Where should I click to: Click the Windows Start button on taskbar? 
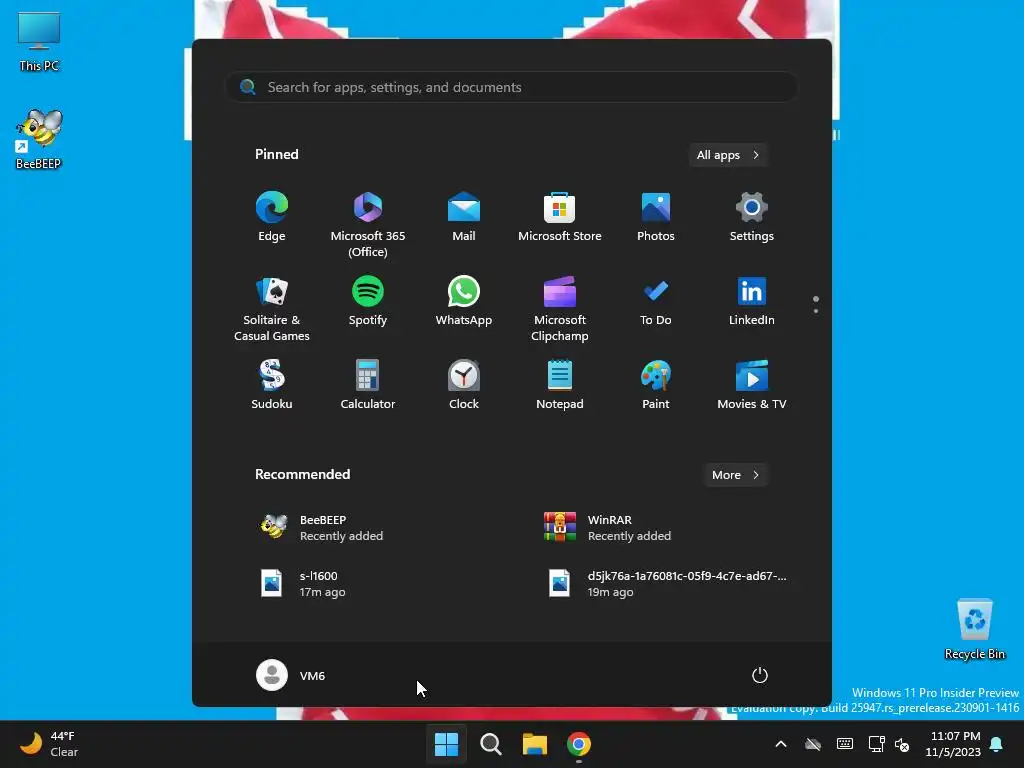pos(447,744)
